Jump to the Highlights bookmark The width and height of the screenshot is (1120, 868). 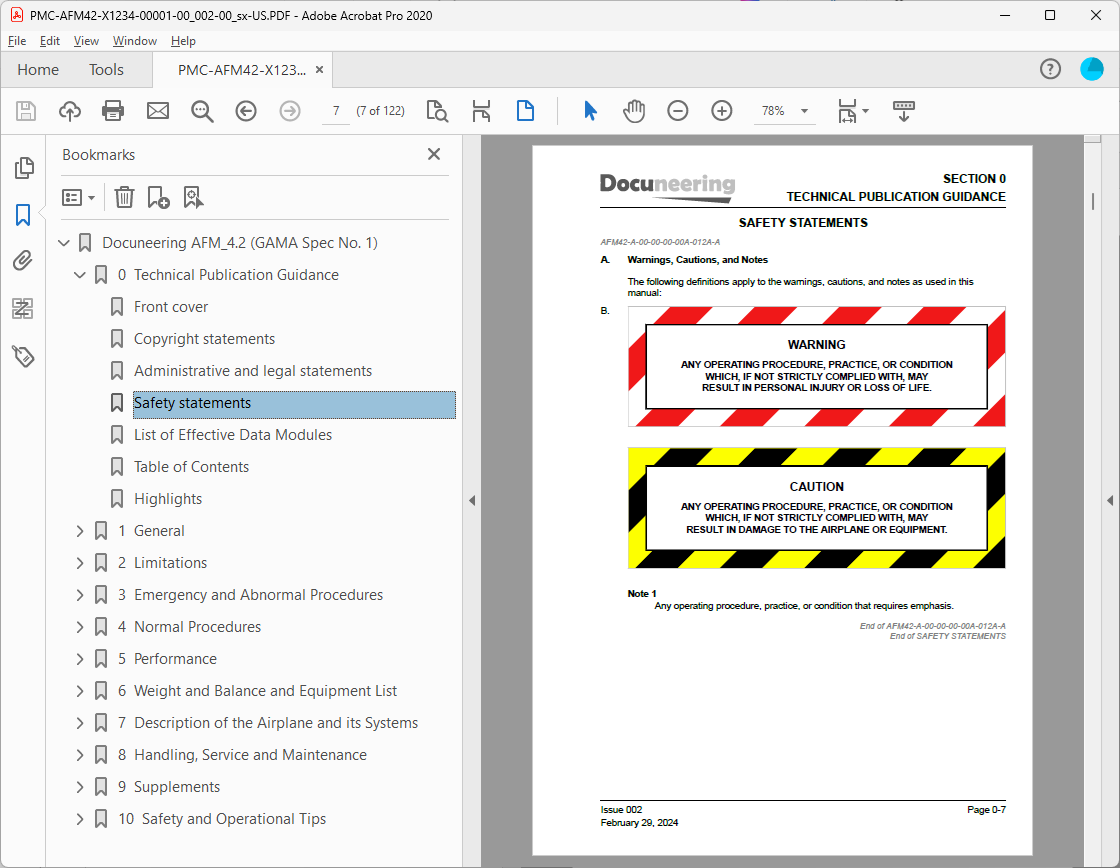[168, 499]
